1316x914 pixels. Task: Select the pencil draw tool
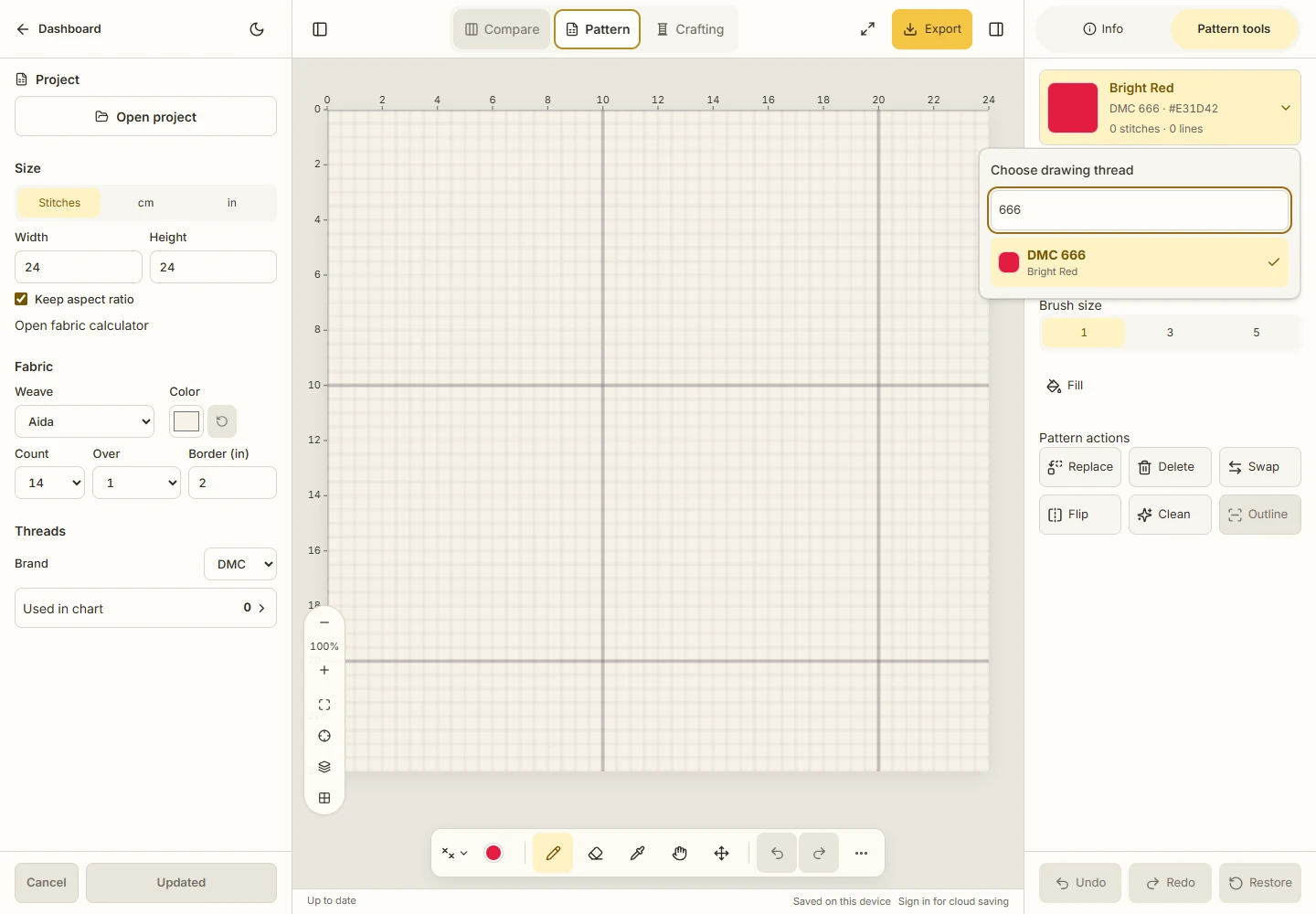(553, 853)
